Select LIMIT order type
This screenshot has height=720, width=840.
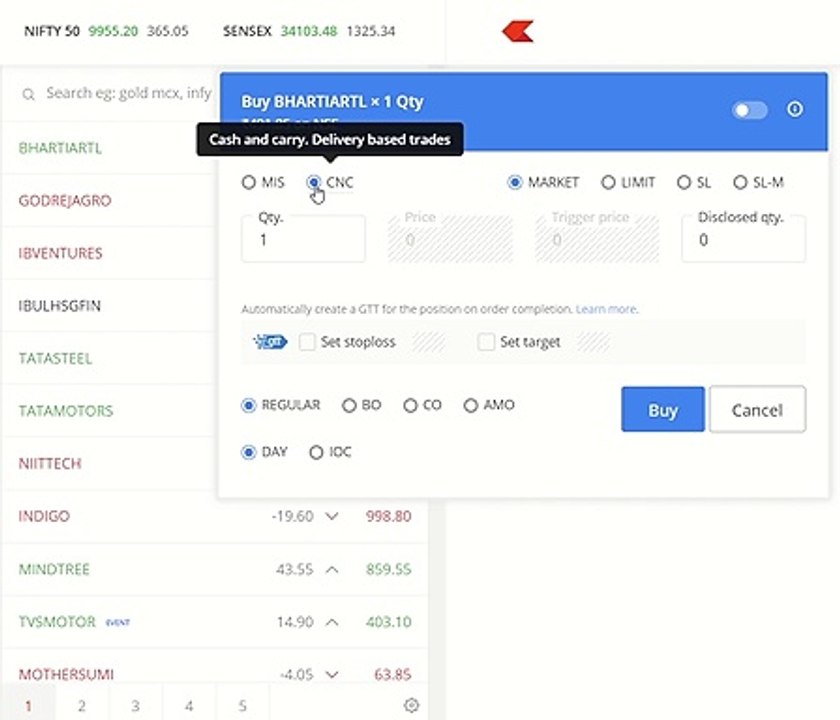(x=608, y=182)
